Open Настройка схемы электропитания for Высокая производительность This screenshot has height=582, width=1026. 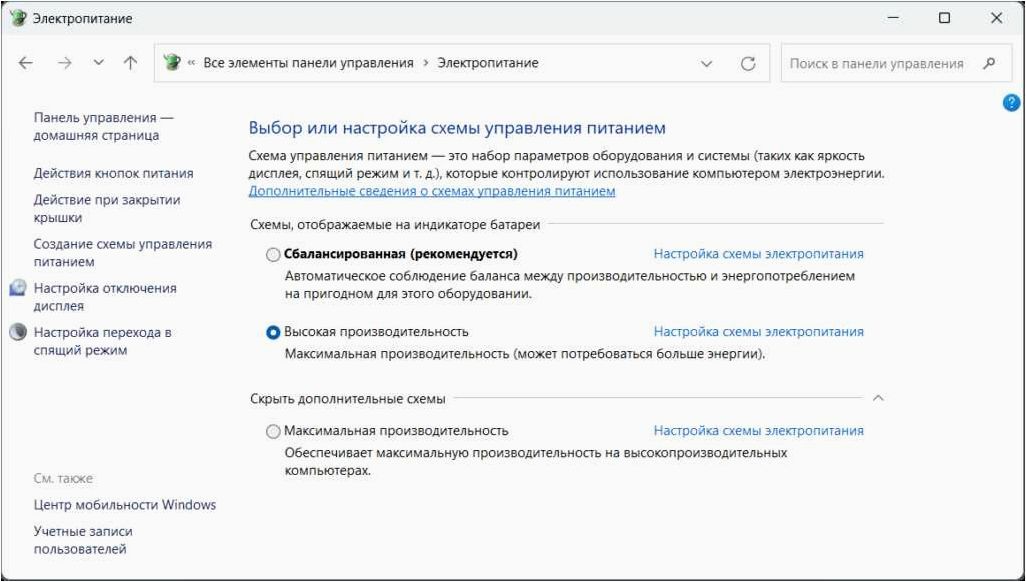point(758,332)
